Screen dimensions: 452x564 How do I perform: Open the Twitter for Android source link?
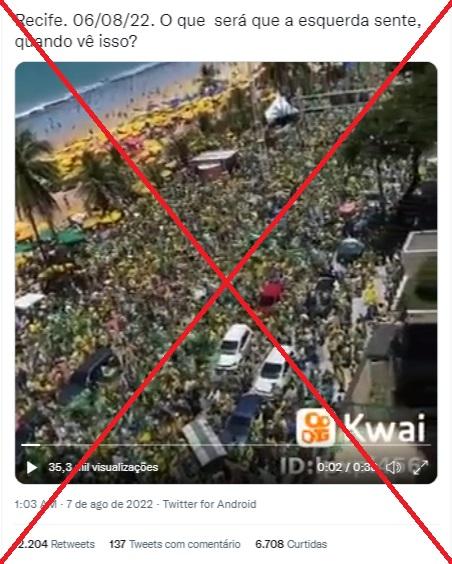pos(209,504)
